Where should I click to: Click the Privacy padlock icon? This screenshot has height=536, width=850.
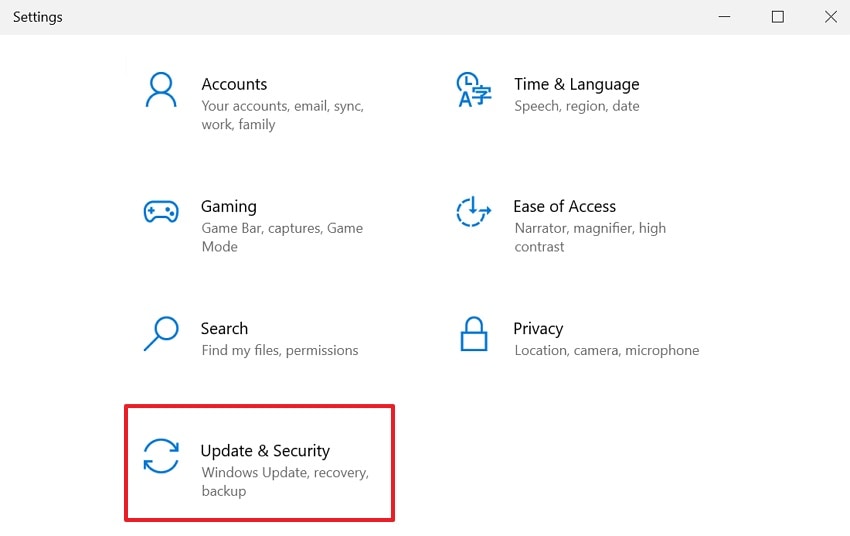coord(474,334)
